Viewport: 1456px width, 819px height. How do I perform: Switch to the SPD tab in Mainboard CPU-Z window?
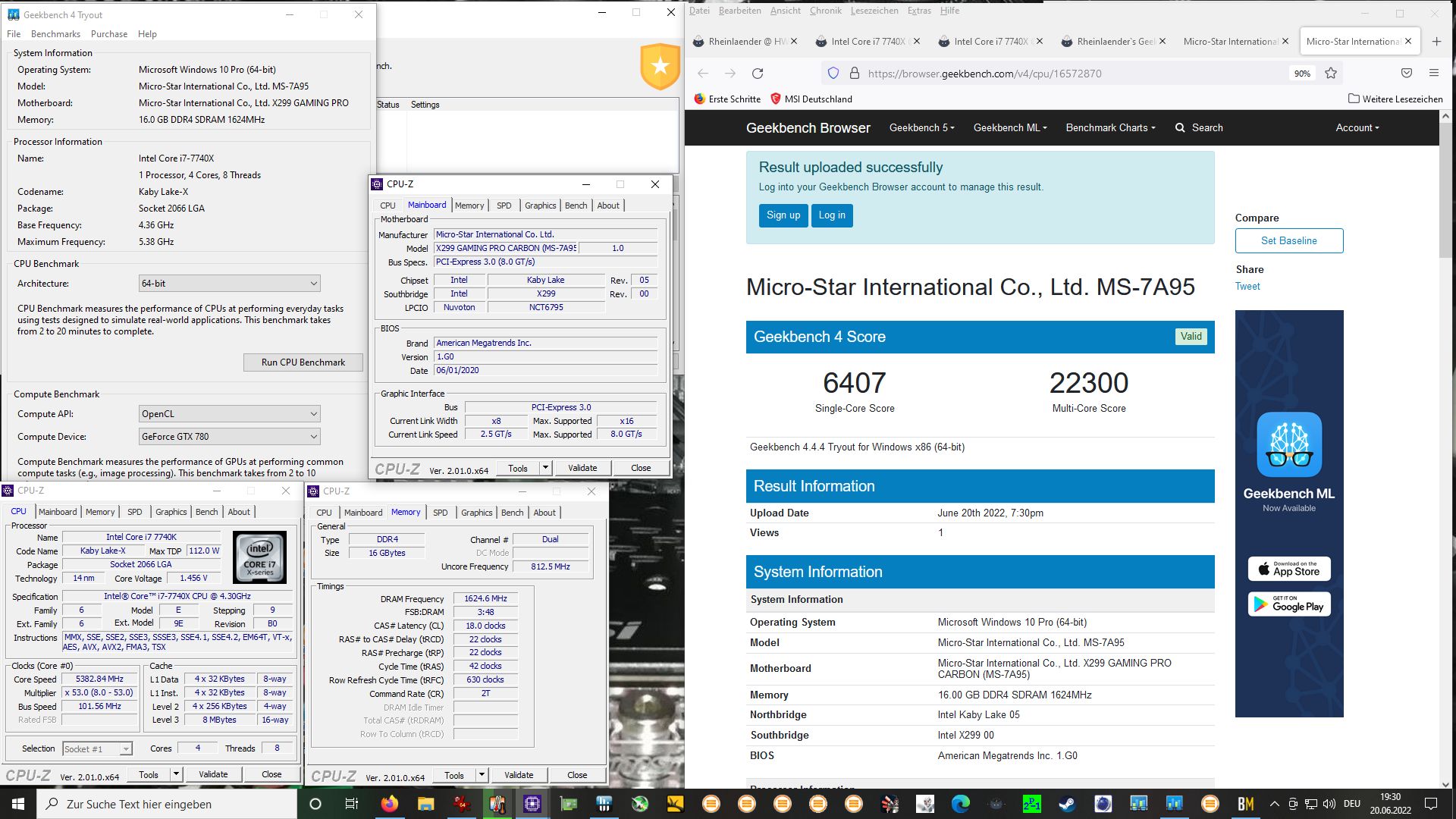click(x=504, y=206)
